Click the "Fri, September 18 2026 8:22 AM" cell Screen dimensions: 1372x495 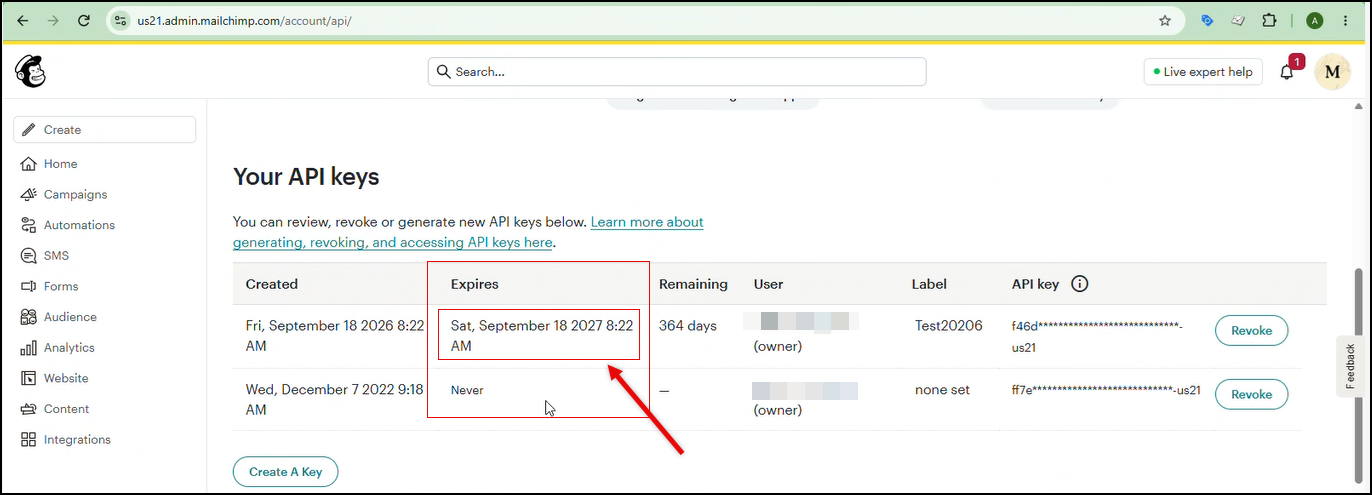[x=335, y=336]
